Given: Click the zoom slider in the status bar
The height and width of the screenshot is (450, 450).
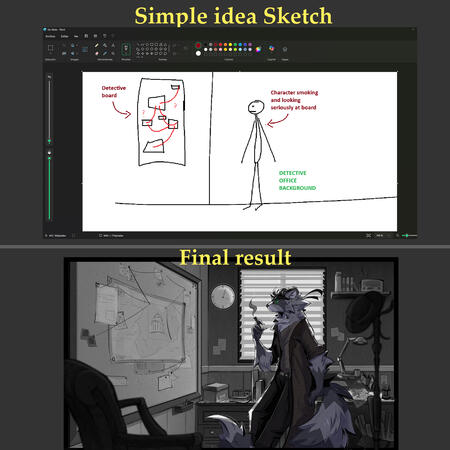Looking at the screenshot, I should pyautogui.click(x=409, y=235).
